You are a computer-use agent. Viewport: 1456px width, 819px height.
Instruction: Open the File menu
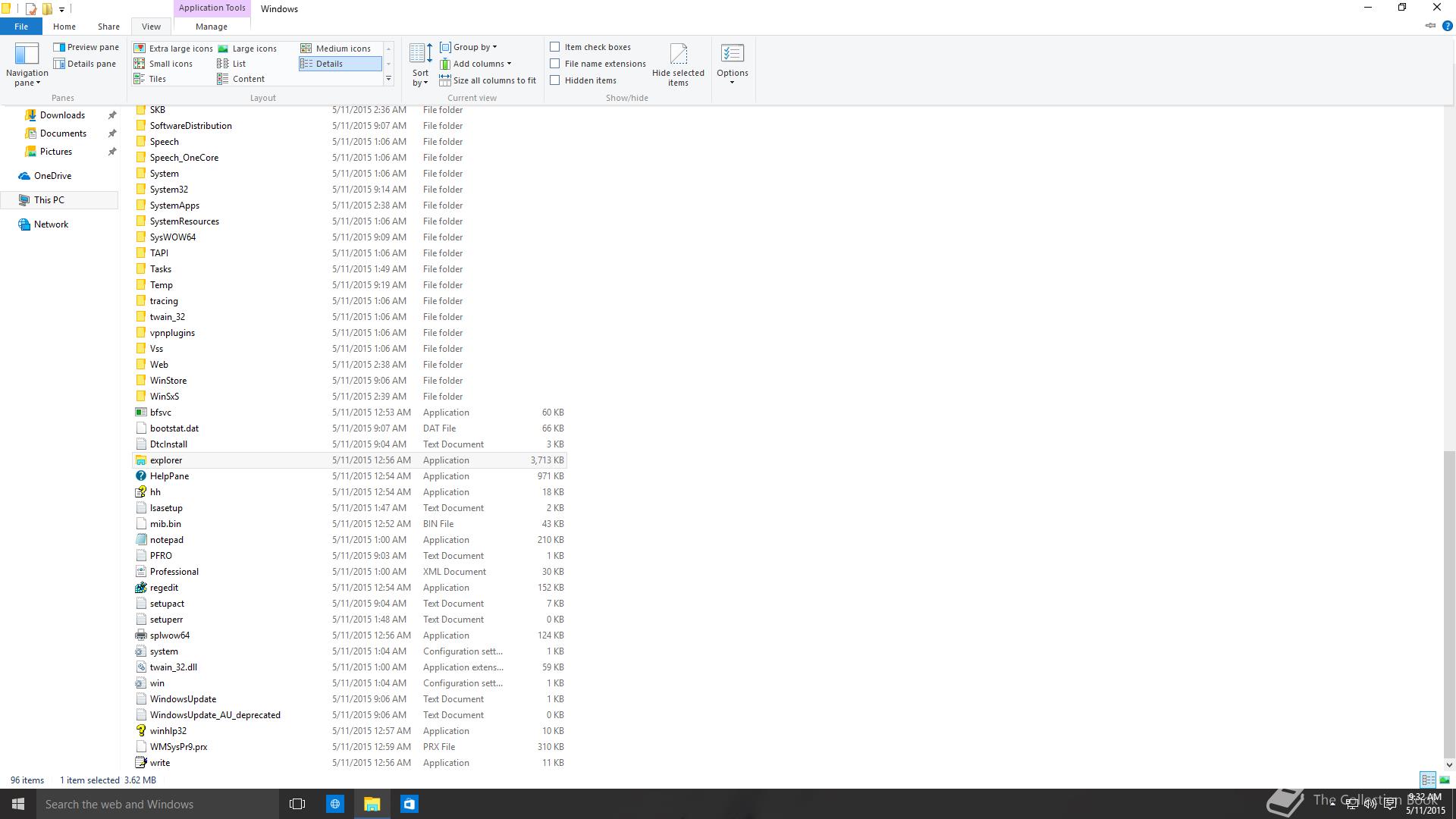point(21,27)
